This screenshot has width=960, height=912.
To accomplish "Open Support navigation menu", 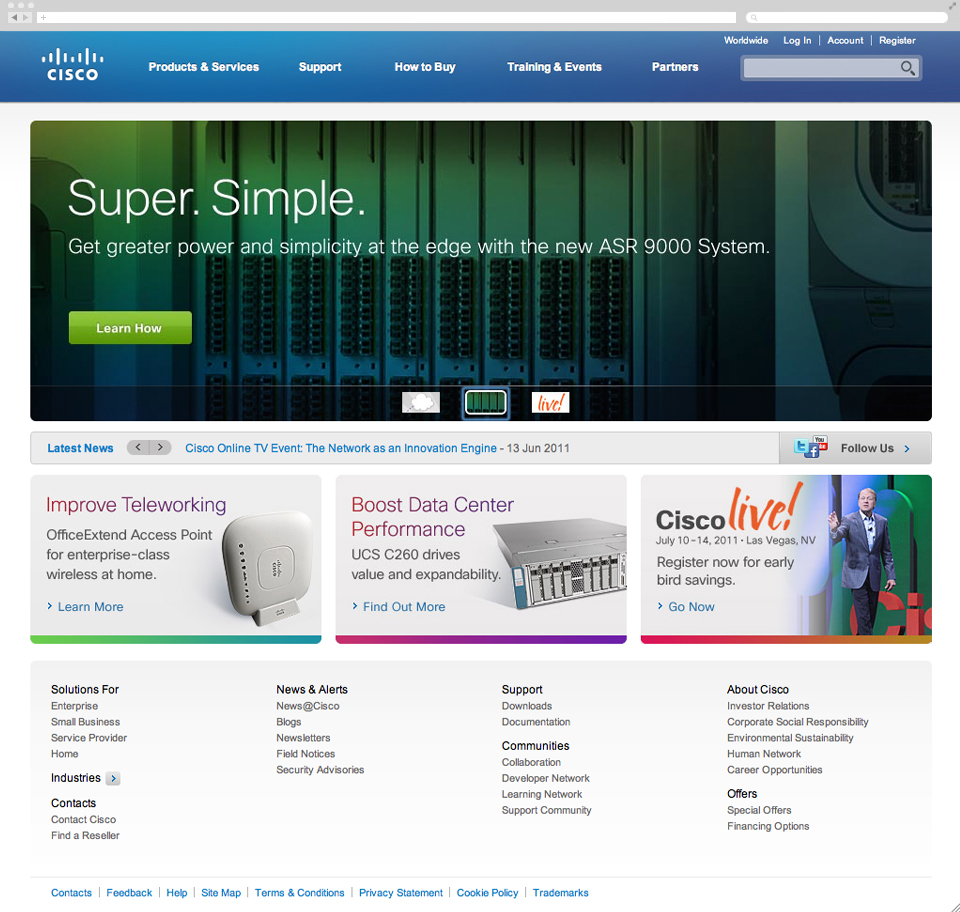I will tap(320, 67).
